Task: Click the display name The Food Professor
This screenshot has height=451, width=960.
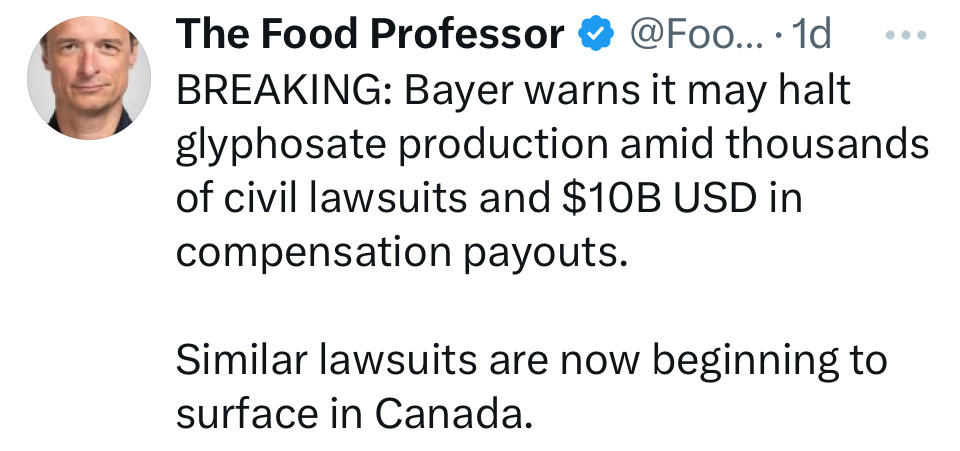Action: (x=370, y=36)
